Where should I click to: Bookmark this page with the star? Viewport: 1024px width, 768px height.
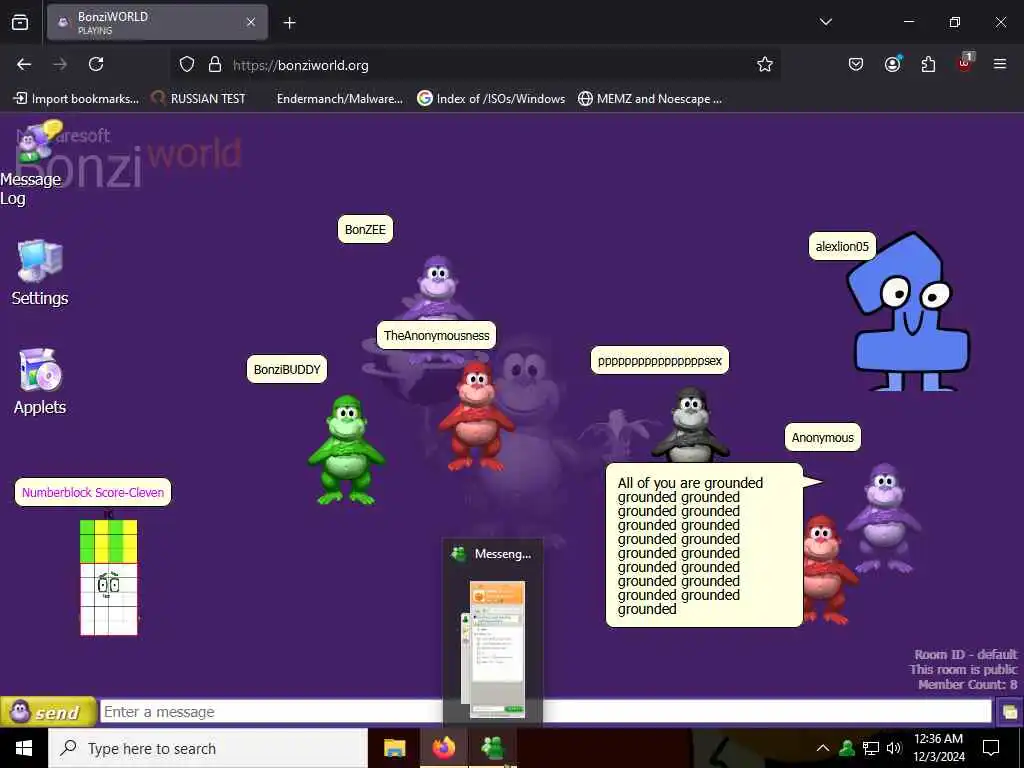point(765,64)
